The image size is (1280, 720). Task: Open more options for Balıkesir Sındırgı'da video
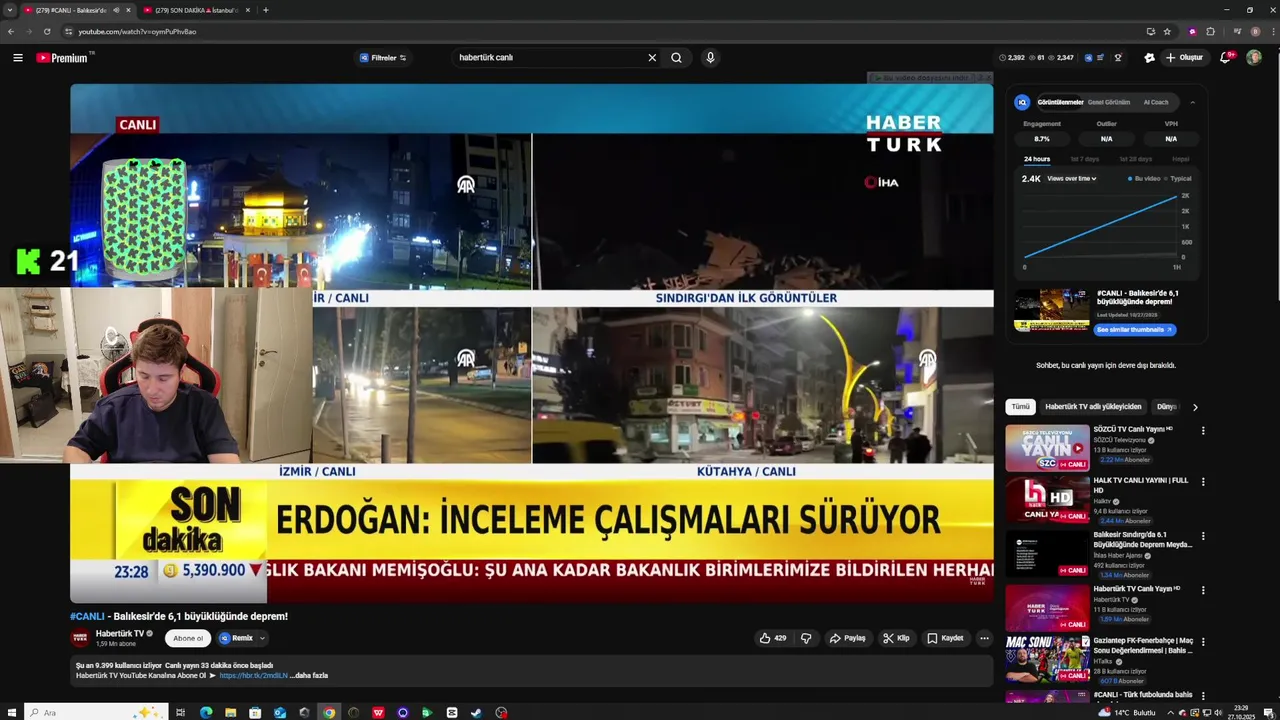pyautogui.click(x=1203, y=536)
